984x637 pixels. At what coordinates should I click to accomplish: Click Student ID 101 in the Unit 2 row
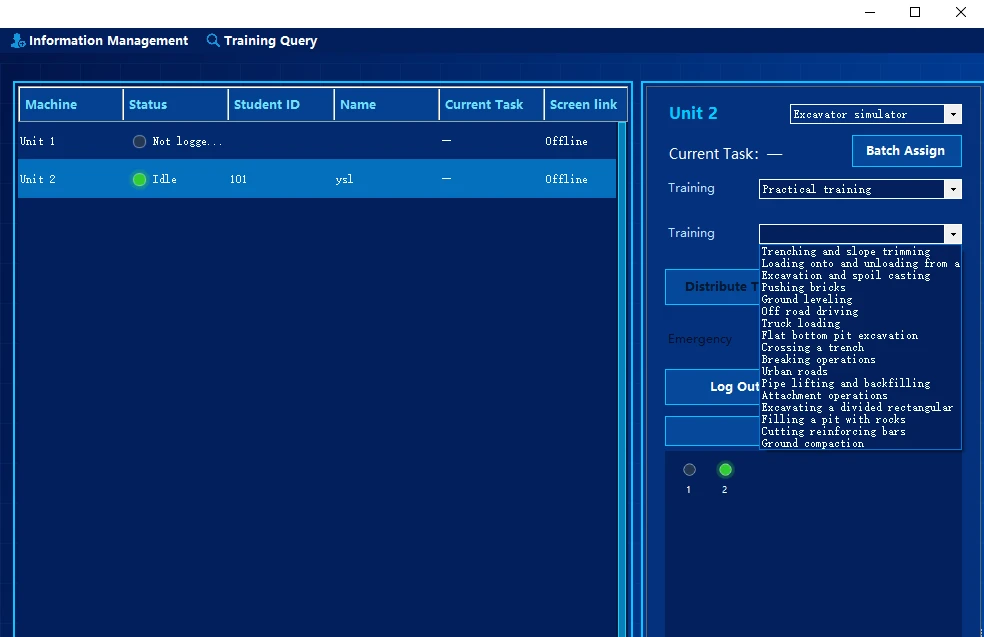click(238, 179)
